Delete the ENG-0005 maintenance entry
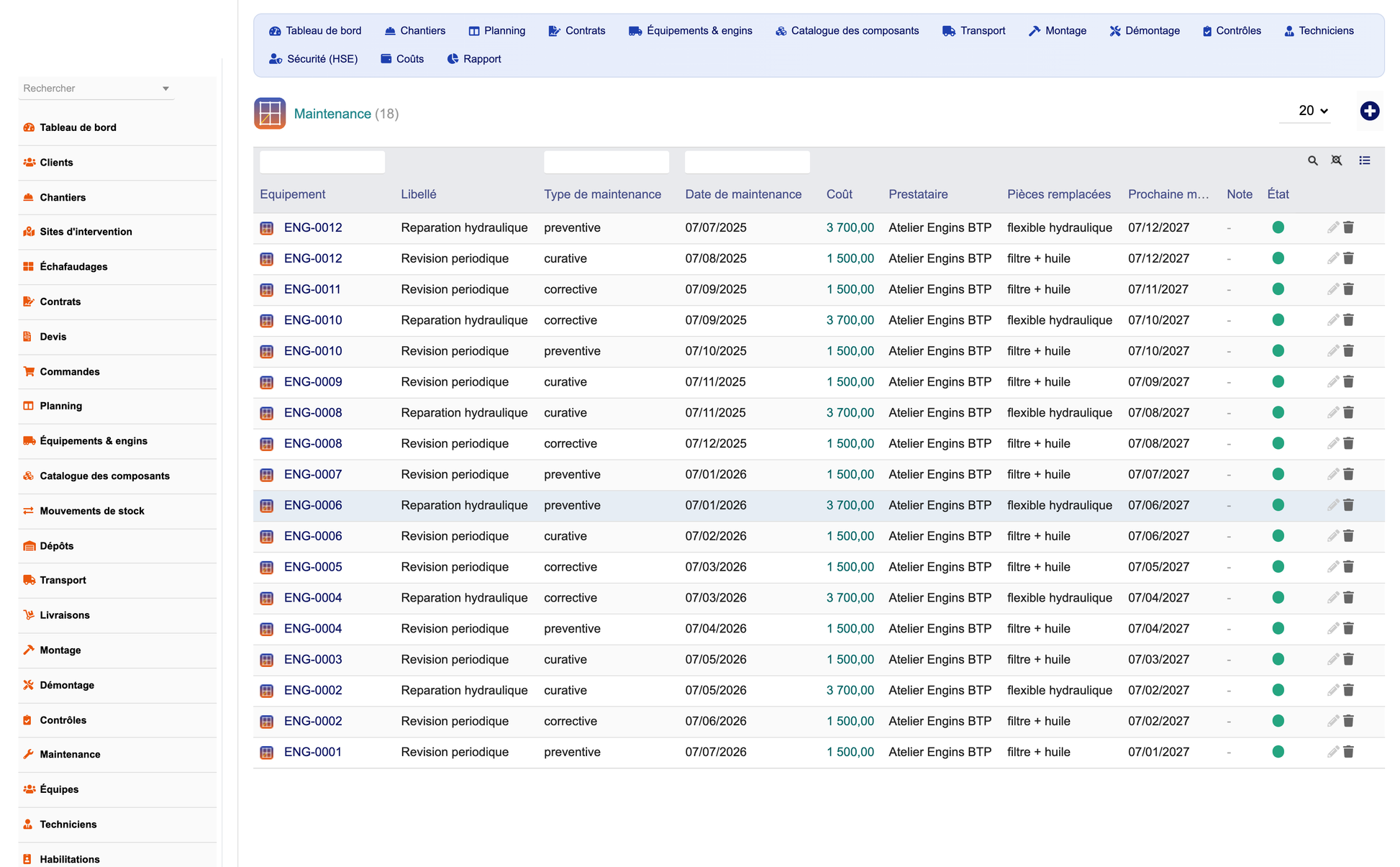The height and width of the screenshot is (867, 1400). tap(1348, 567)
